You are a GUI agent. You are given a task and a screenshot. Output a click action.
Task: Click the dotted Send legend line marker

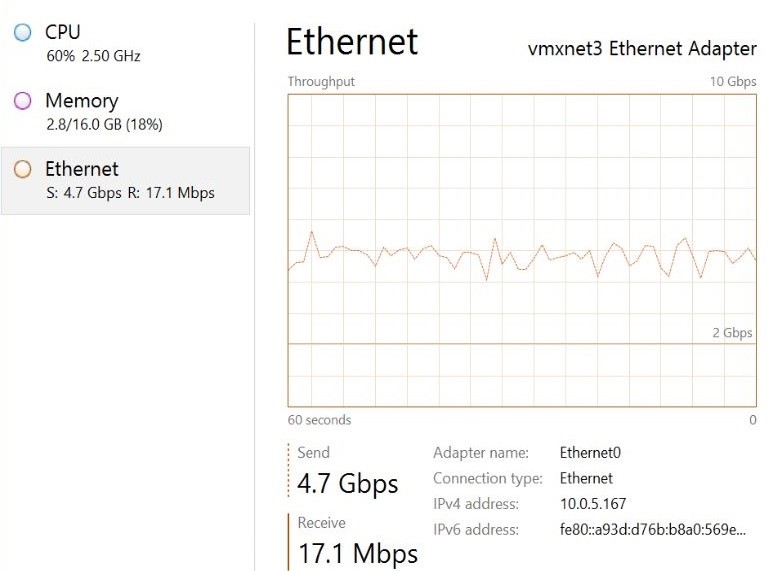pyautogui.click(x=288, y=470)
